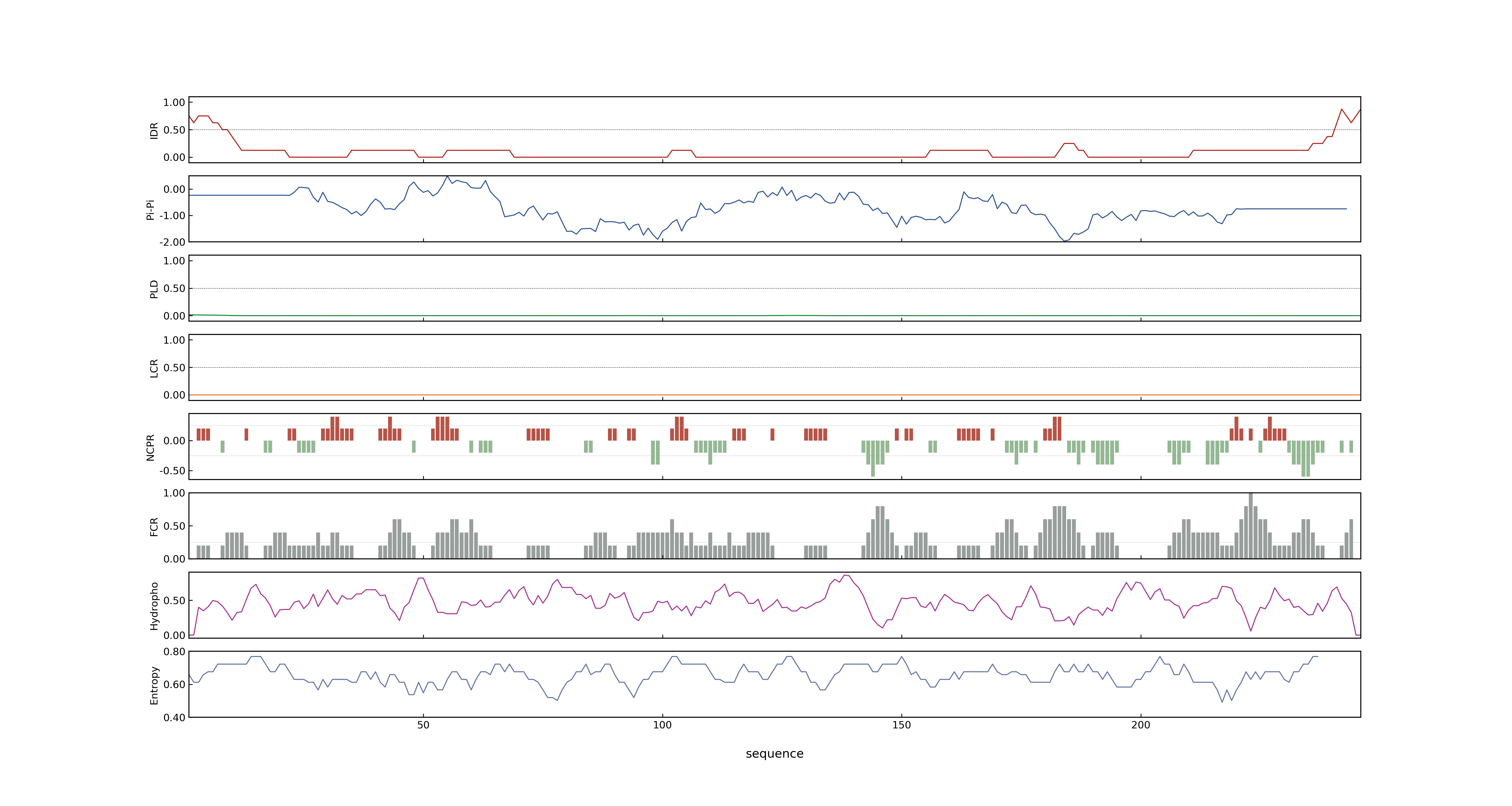This screenshot has height=806, width=1512.
Task: Click the -2.00 tick on Pi-Pi axis
Action: tap(172, 242)
